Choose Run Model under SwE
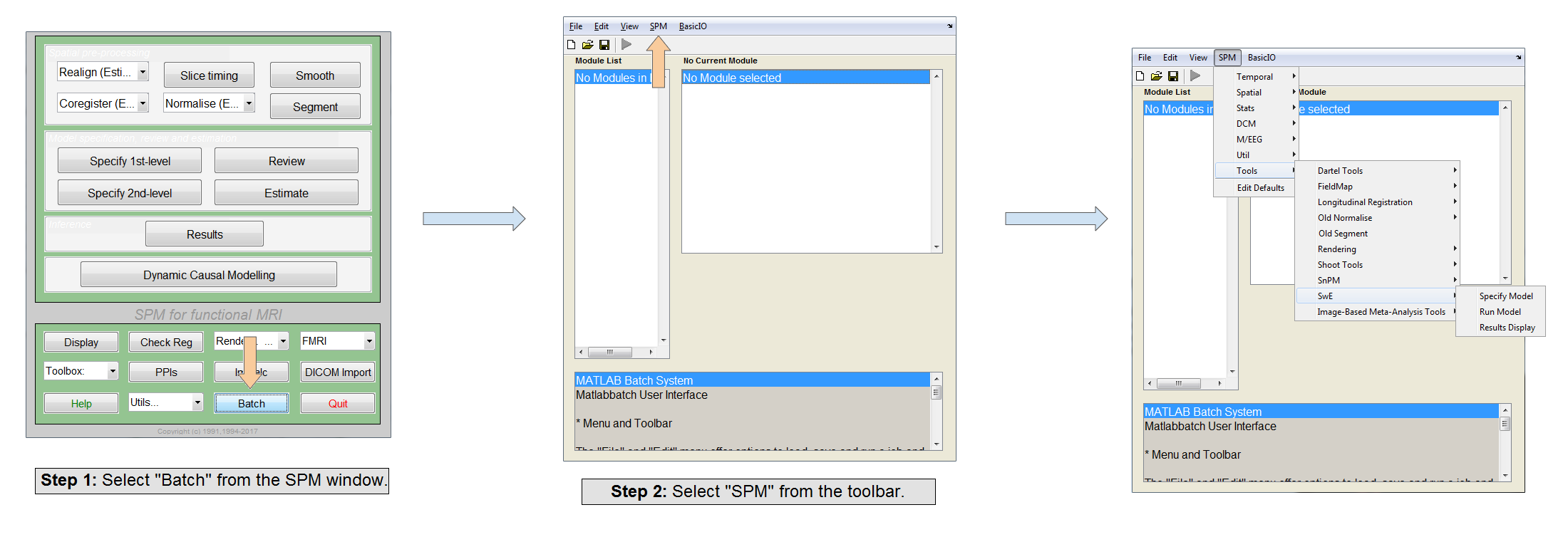Viewport: 1568px width, 537px height. (1500, 312)
